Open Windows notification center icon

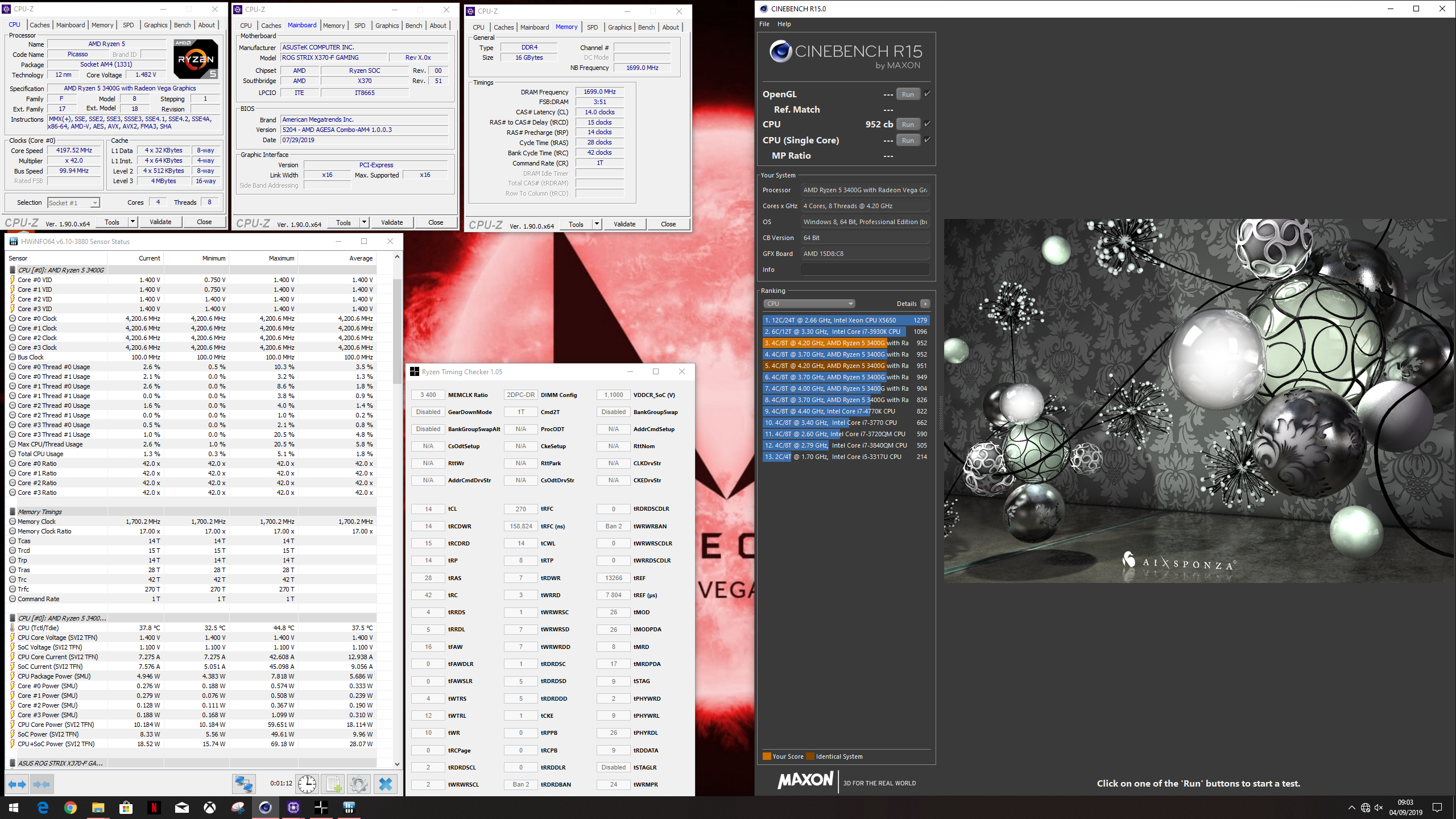tap(1437, 808)
